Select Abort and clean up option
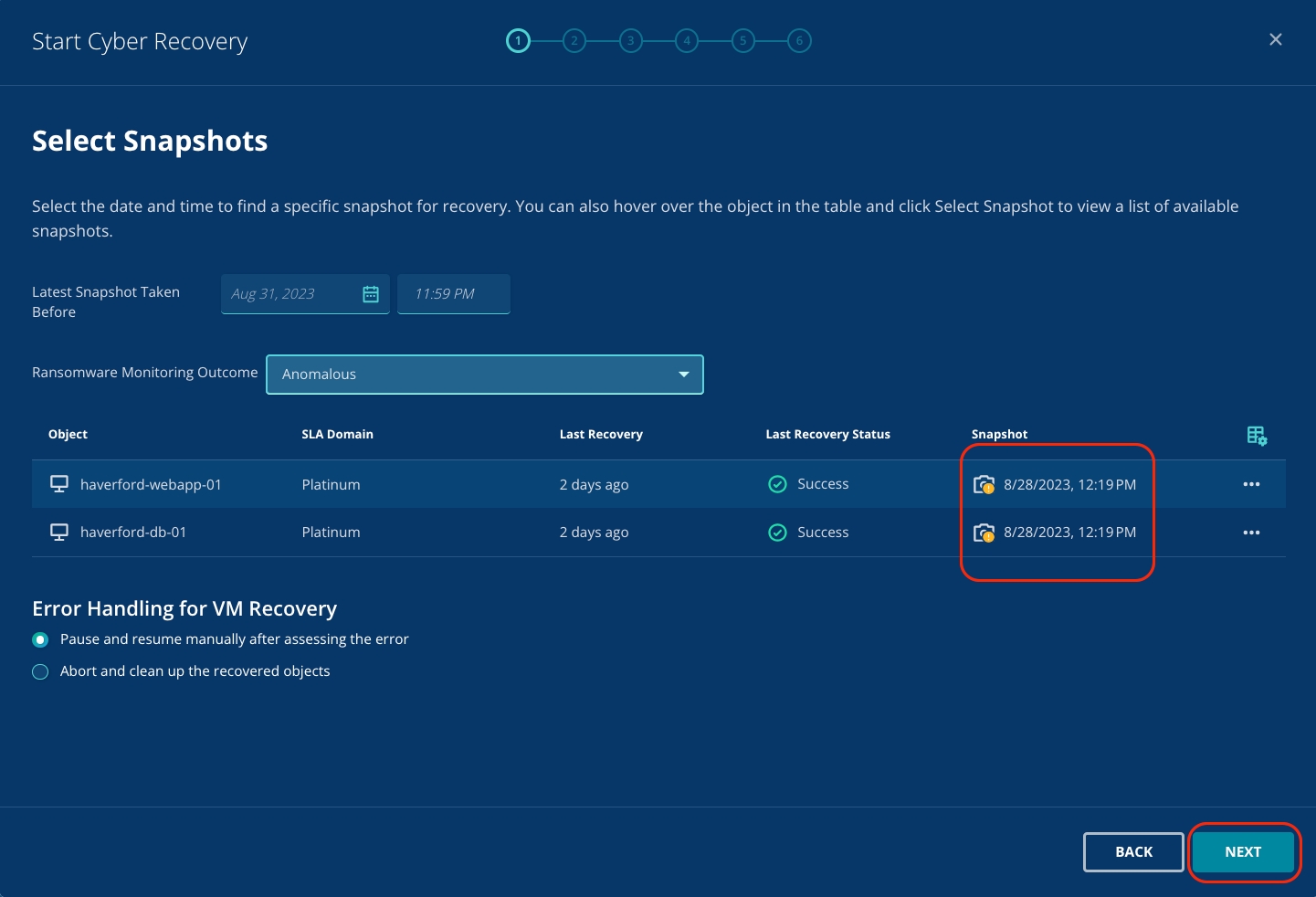This screenshot has height=897, width=1316. pyautogui.click(x=40, y=672)
